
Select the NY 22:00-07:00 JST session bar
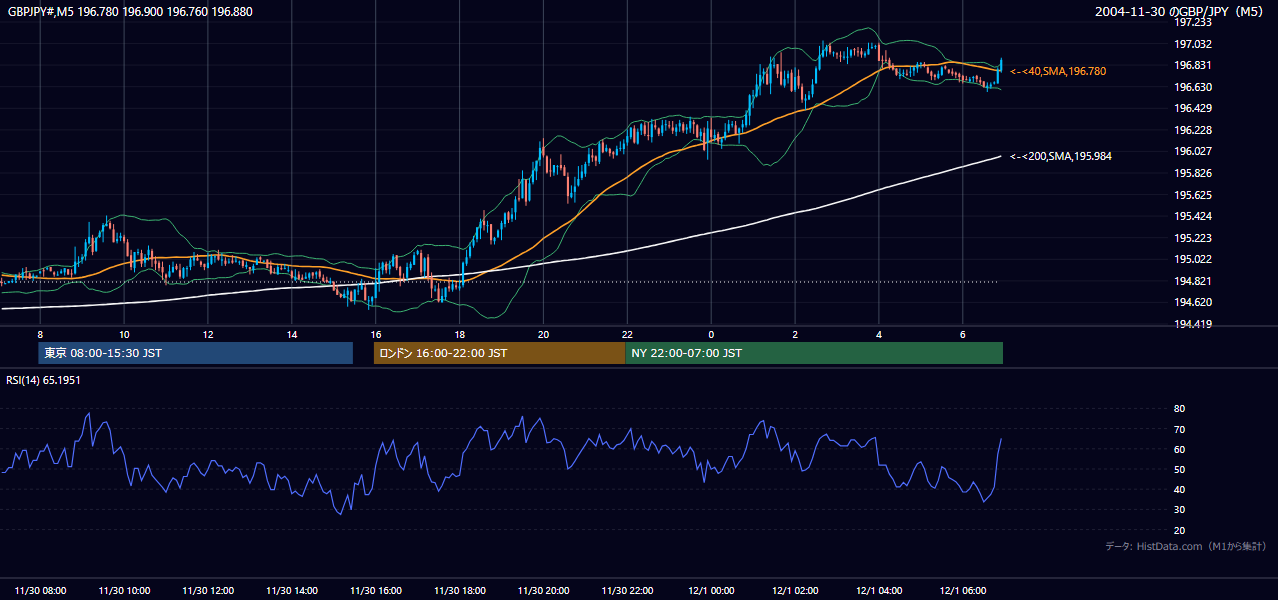tap(814, 353)
